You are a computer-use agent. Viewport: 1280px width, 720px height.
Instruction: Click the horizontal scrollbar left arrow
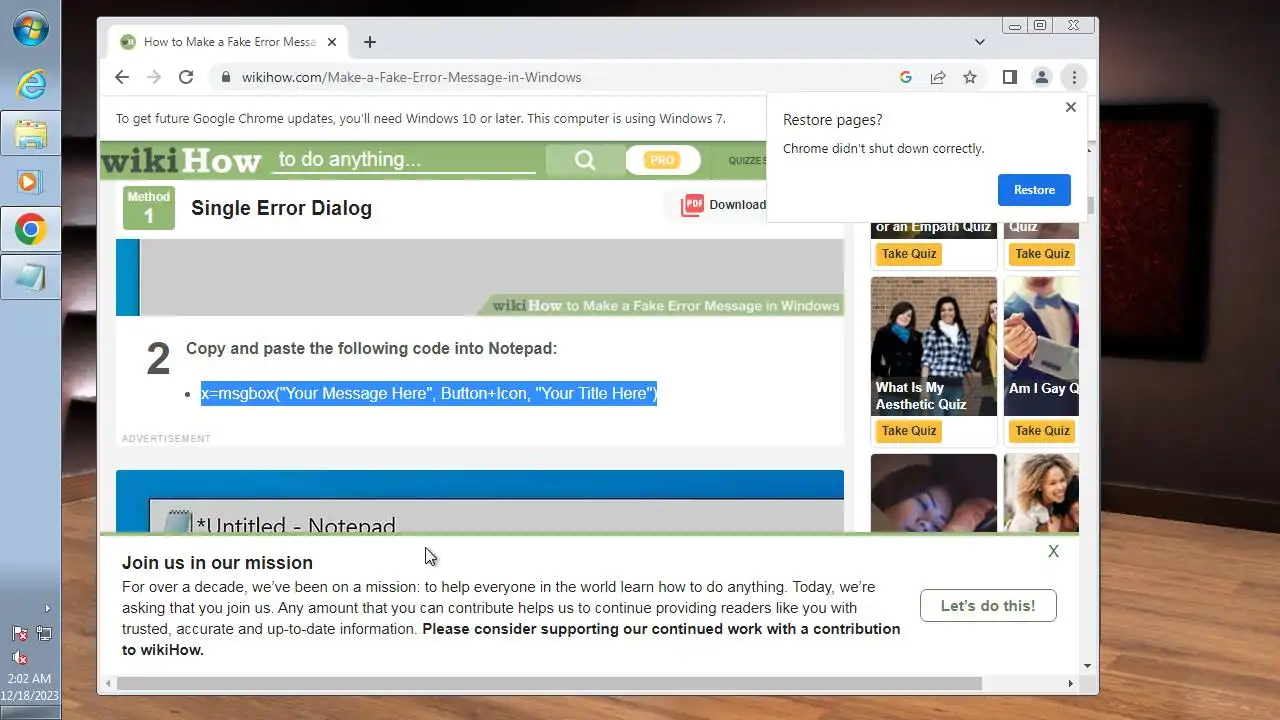click(x=107, y=684)
